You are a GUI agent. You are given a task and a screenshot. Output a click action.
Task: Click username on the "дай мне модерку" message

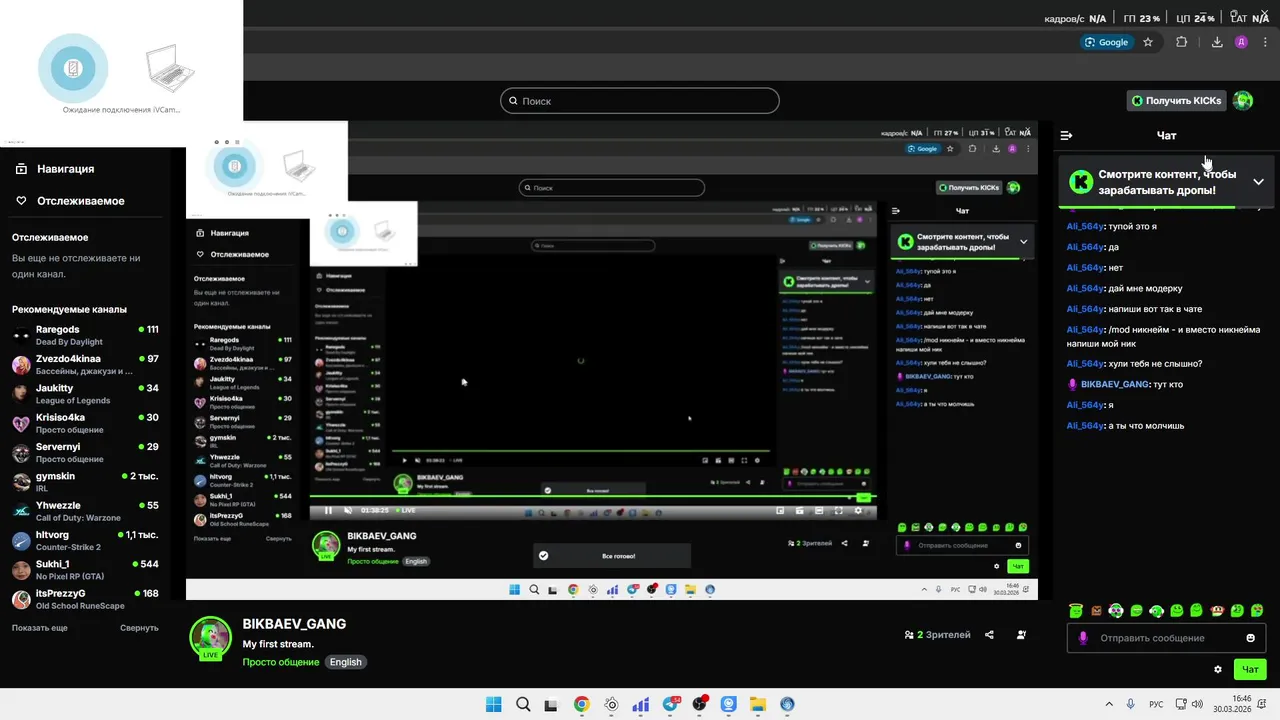[x=1085, y=288]
